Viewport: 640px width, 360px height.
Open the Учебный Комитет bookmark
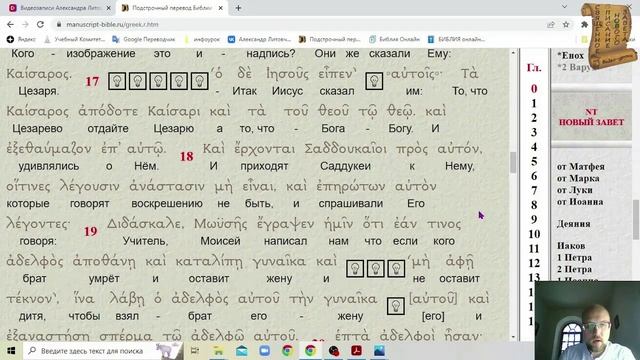pyautogui.click(x=75, y=39)
